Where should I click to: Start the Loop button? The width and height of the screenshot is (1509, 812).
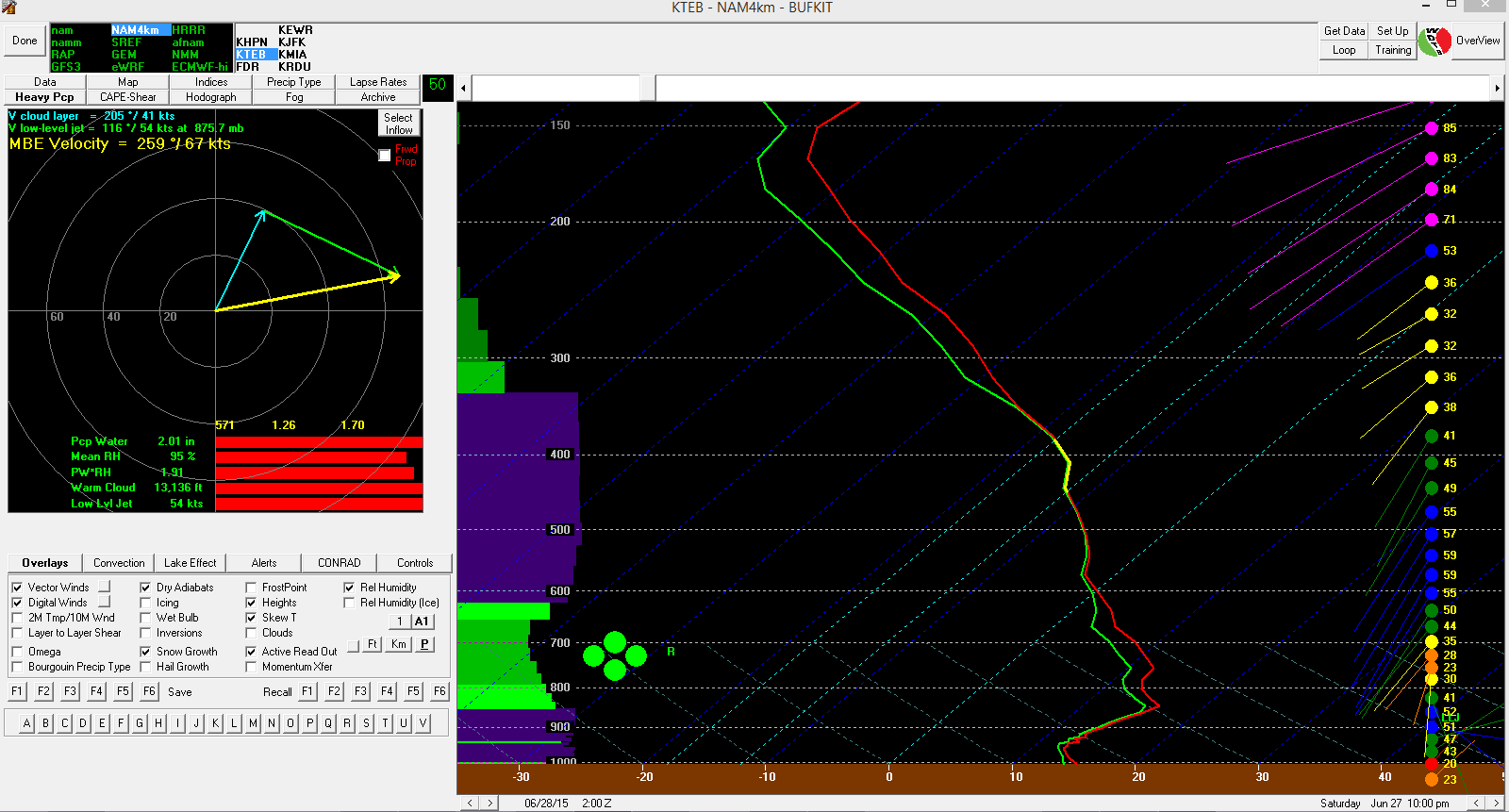[1344, 50]
